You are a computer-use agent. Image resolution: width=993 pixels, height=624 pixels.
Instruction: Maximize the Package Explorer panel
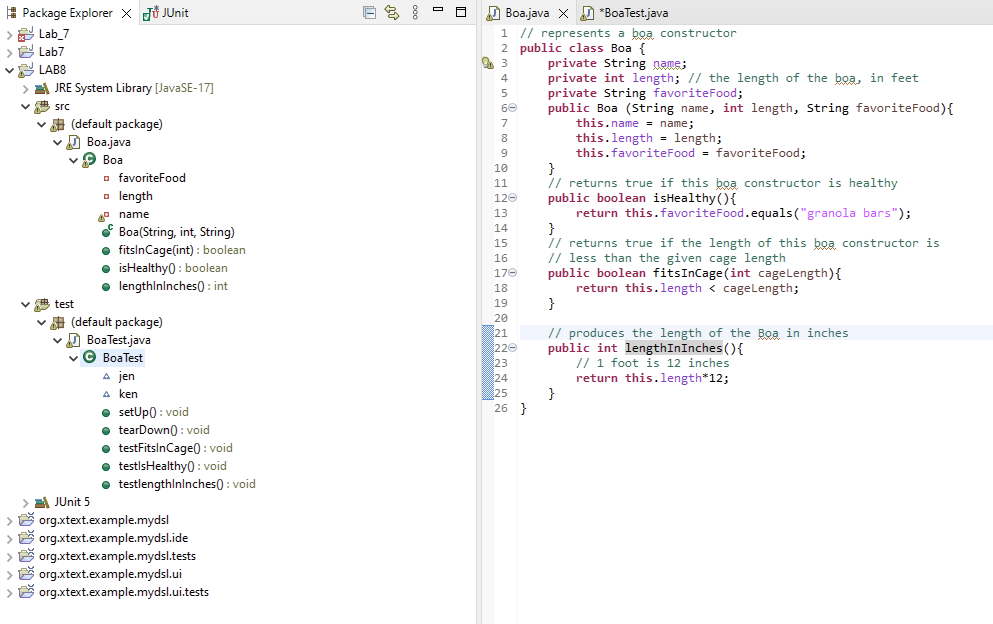click(461, 11)
